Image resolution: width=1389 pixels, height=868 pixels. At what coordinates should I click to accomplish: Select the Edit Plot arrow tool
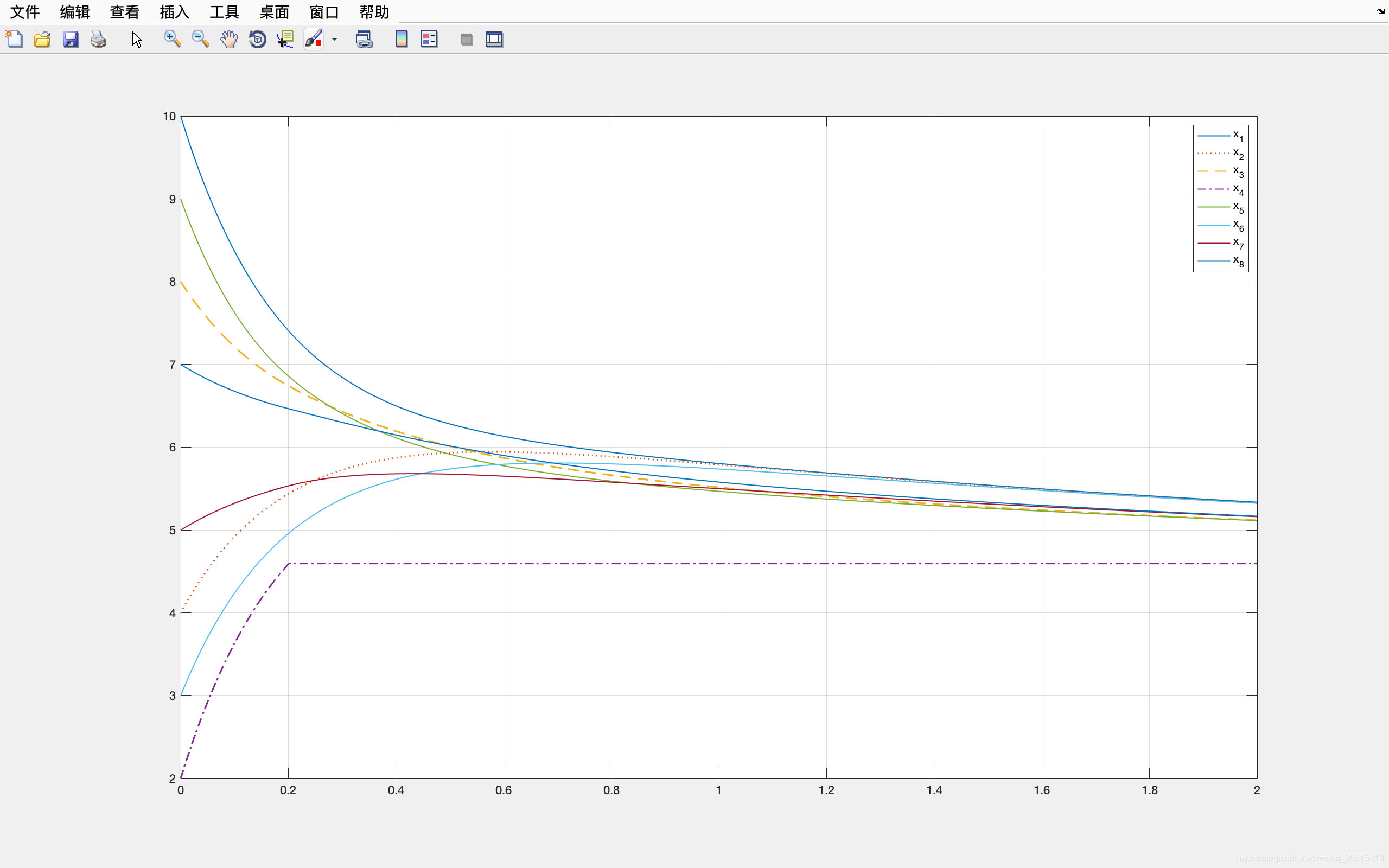click(137, 39)
